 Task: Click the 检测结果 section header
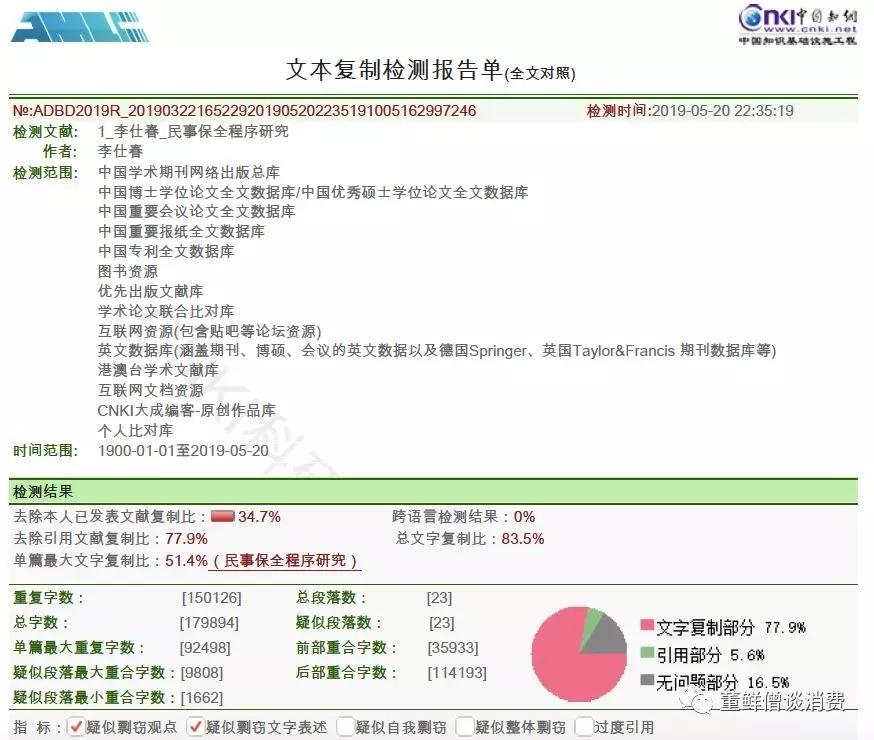(43, 492)
